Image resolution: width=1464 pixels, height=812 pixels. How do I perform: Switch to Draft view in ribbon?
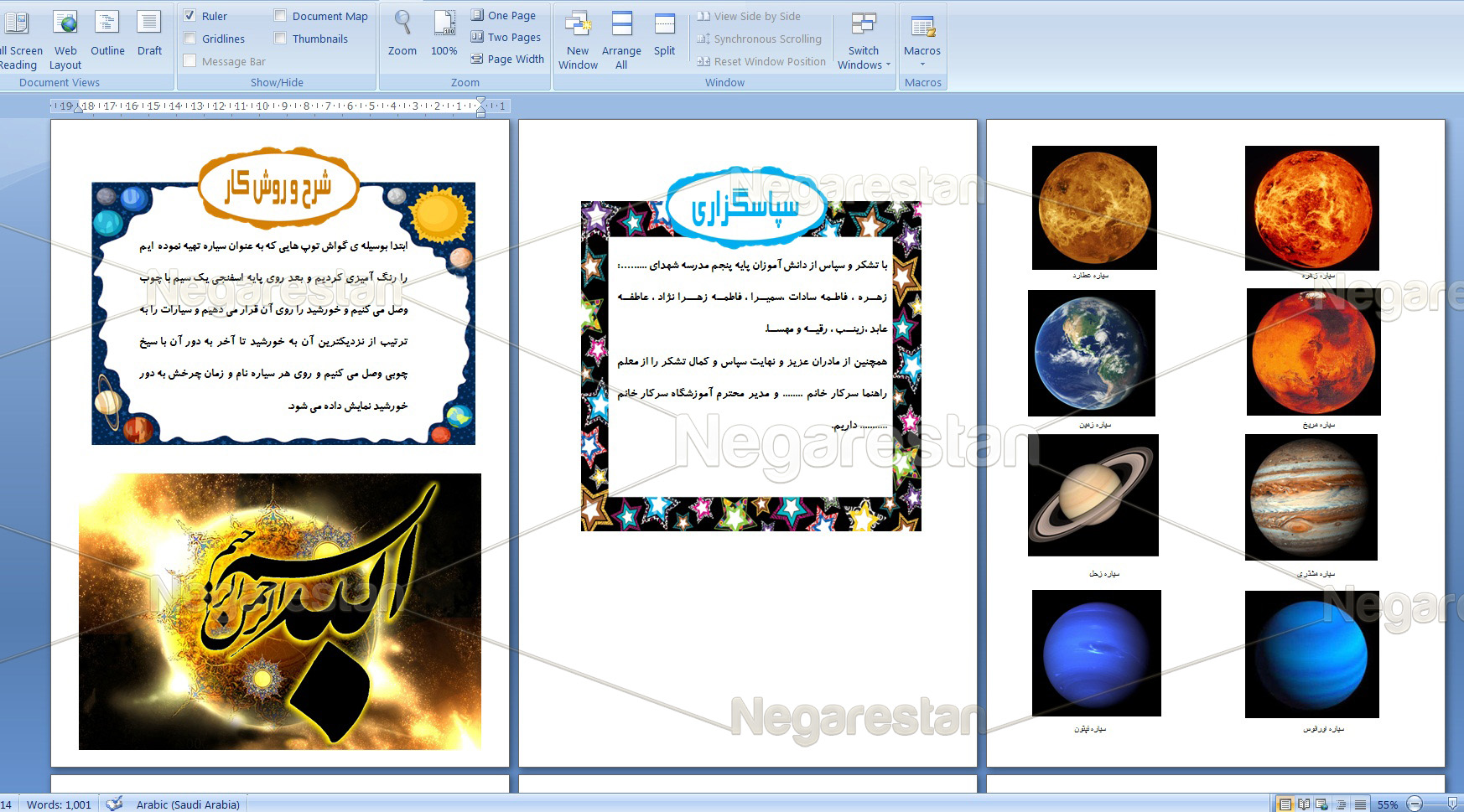(149, 34)
